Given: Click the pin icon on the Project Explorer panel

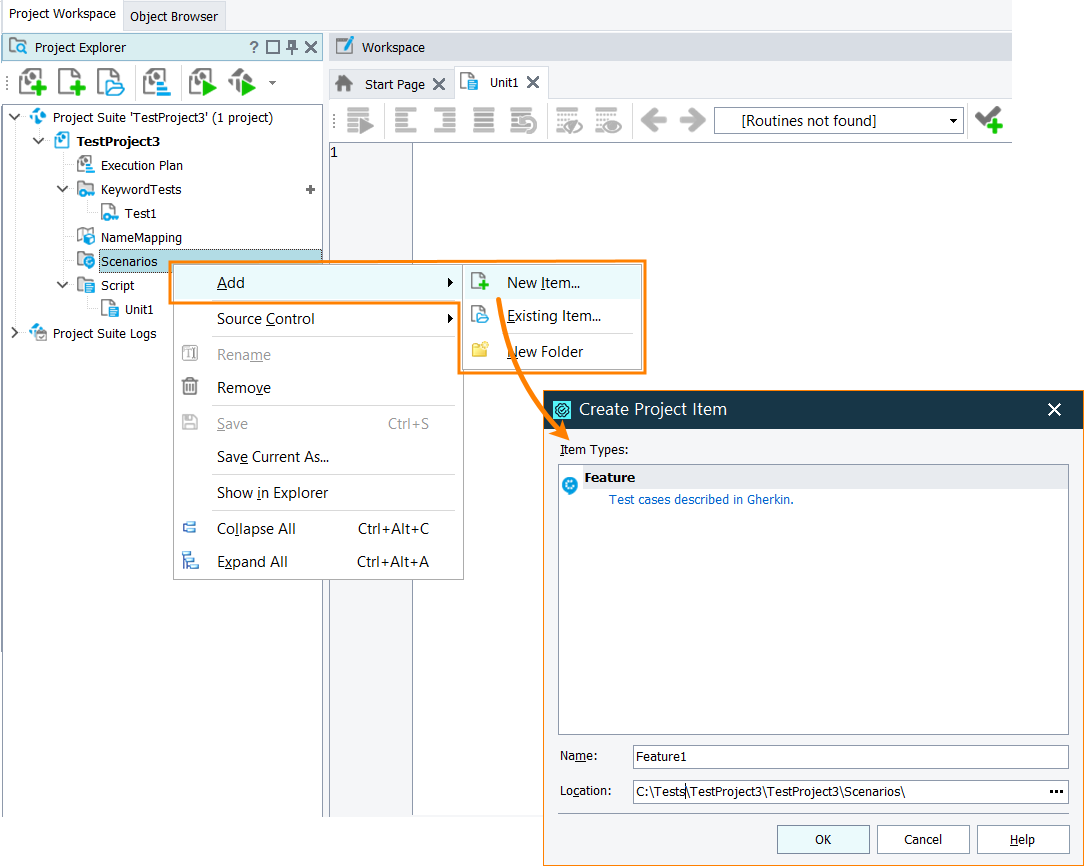Looking at the screenshot, I should pos(291,46).
